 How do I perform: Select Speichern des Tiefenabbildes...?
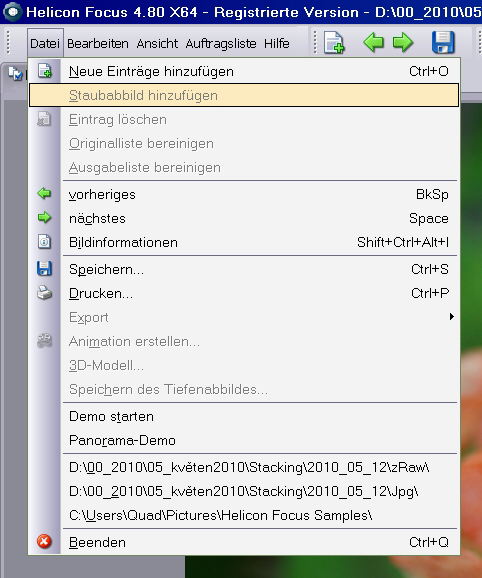tap(244, 389)
